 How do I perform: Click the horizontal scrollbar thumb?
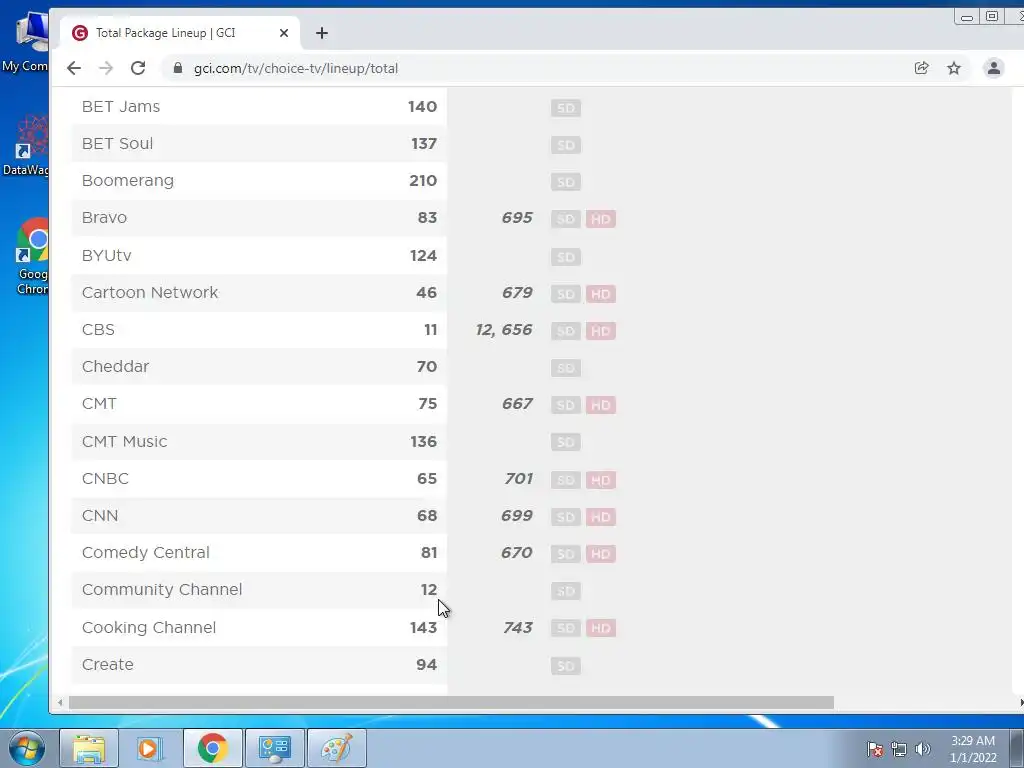[451, 703]
